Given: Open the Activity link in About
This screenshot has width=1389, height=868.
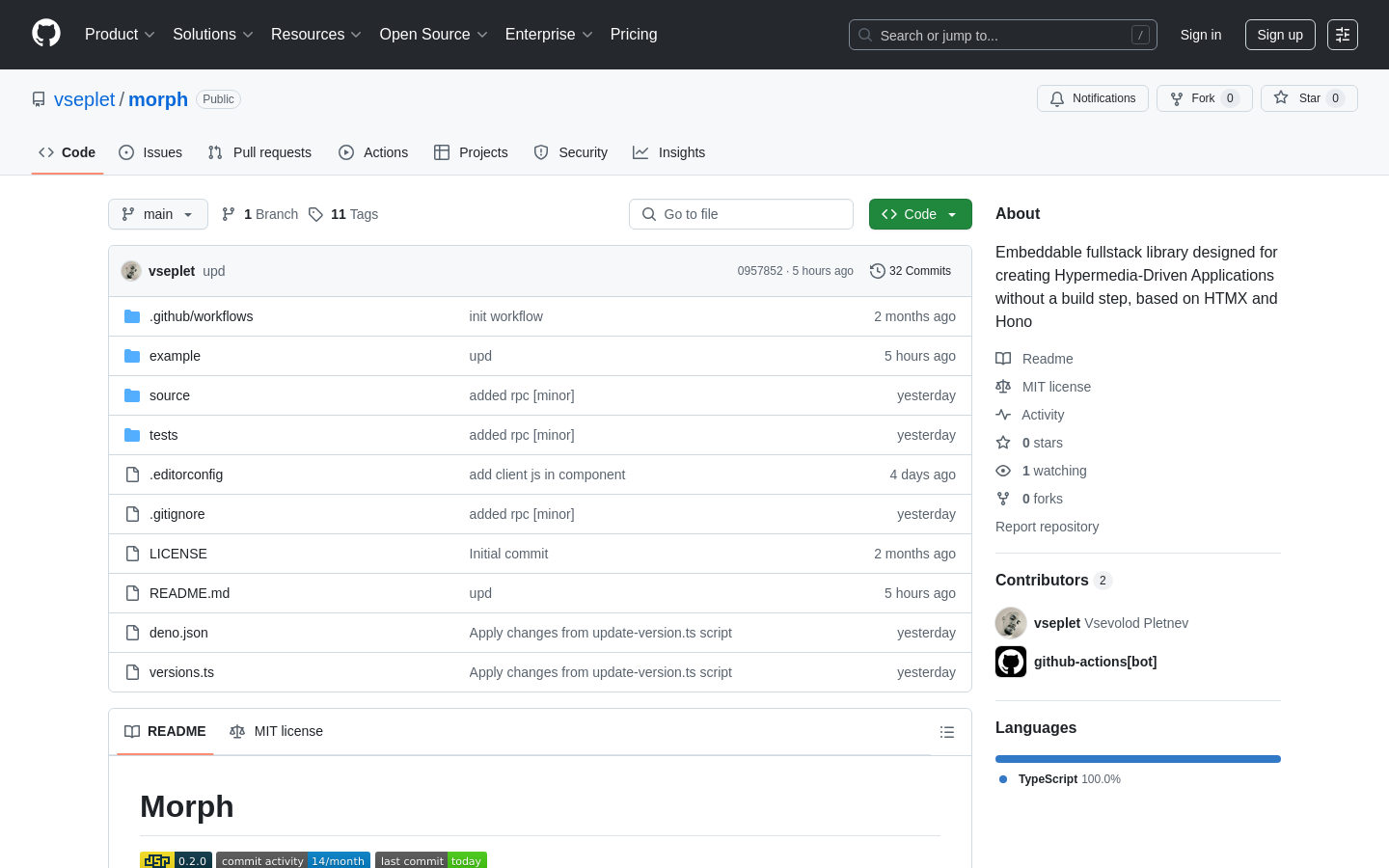Looking at the screenshot, I should (1030, 415).
